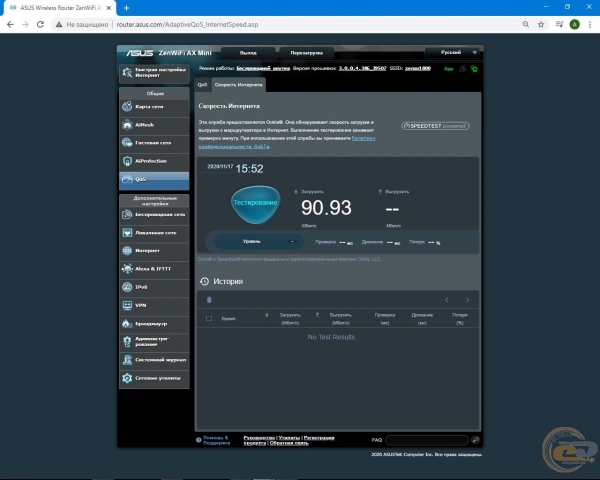Image resolution: width=600 pixels, height=480 pixels.
Task: Click the SSID name link
Action: pyautogui.click(x=418, y=68)
